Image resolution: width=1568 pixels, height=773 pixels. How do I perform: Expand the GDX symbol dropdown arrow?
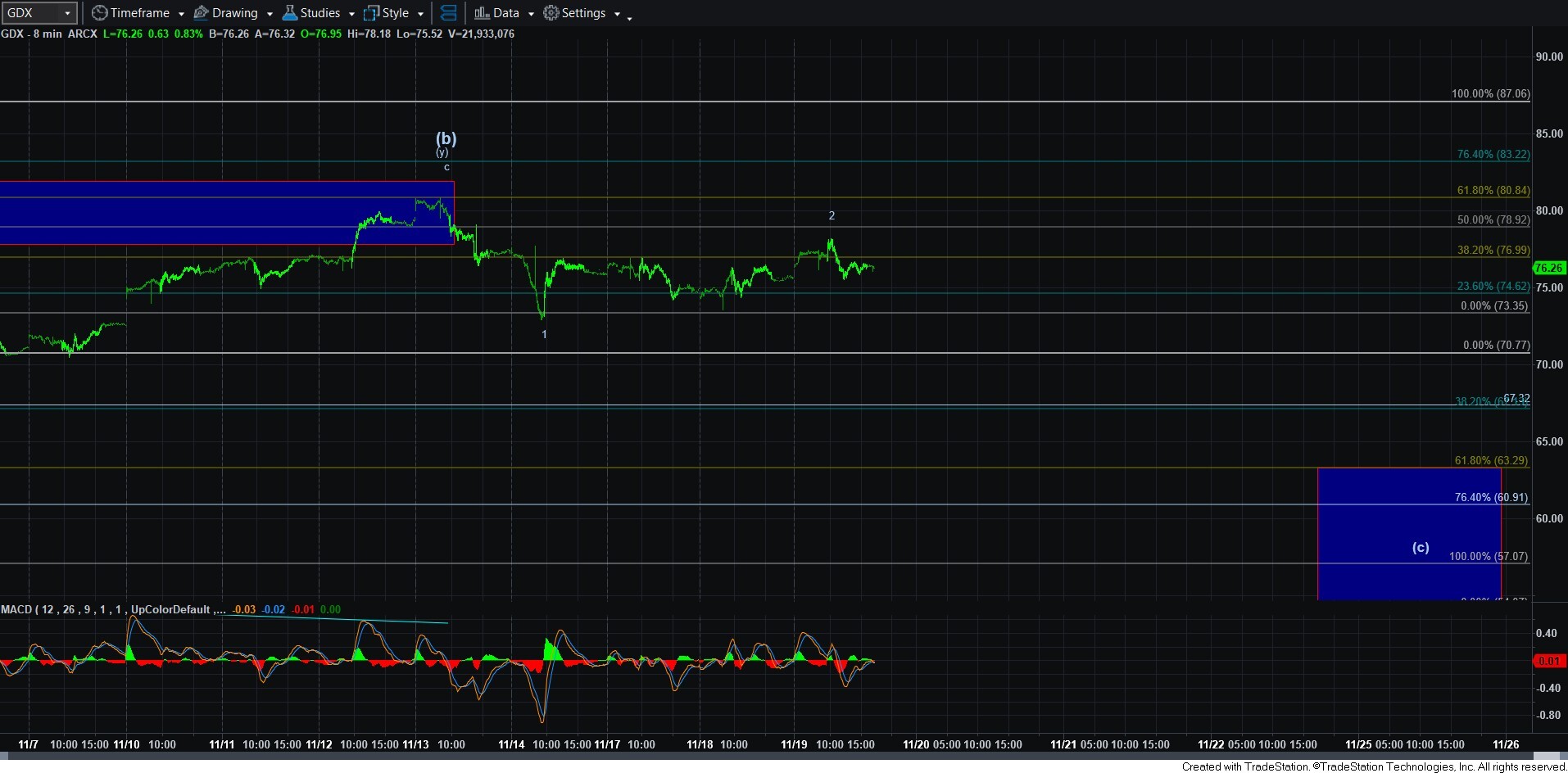[x=67, y=13]
